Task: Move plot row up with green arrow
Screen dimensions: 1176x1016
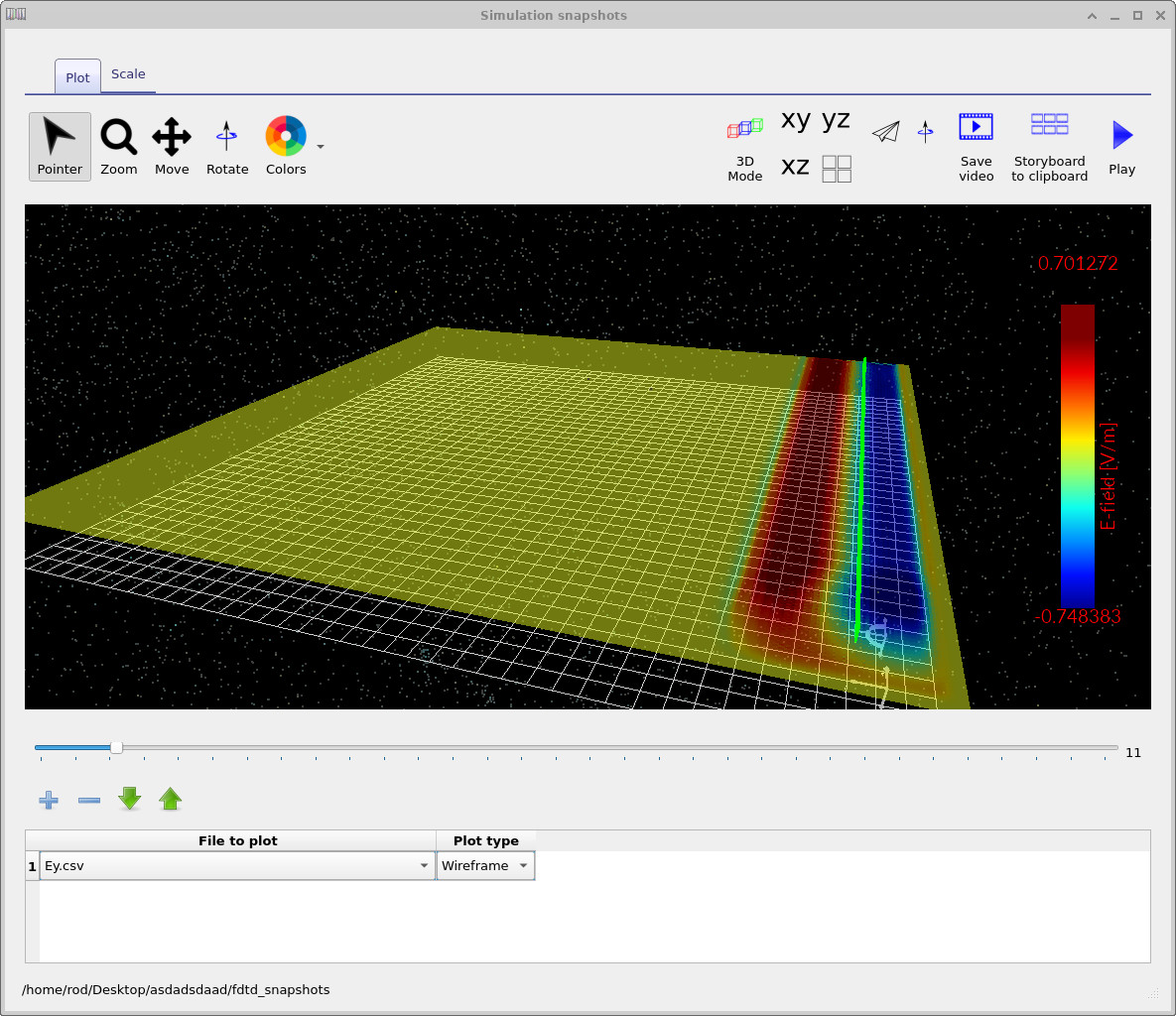Action: (x=171, y=799)
